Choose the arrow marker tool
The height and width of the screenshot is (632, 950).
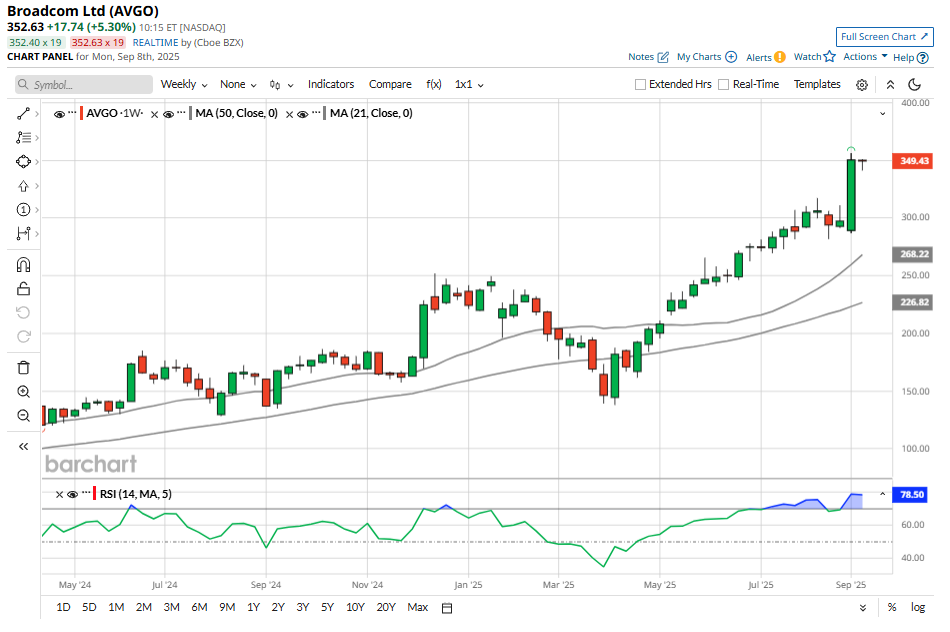pos(23,186)
